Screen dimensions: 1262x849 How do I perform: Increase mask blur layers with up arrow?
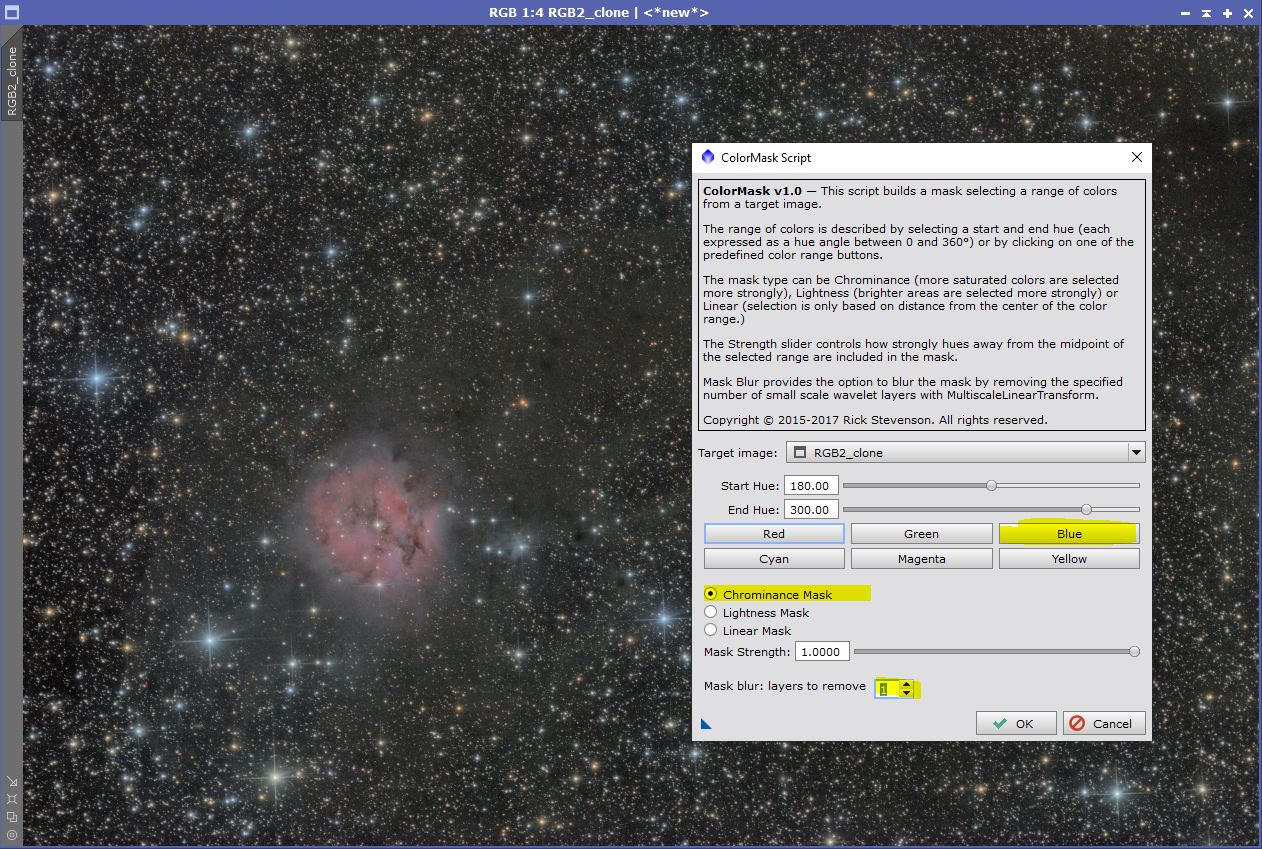[x=906, y=684]
